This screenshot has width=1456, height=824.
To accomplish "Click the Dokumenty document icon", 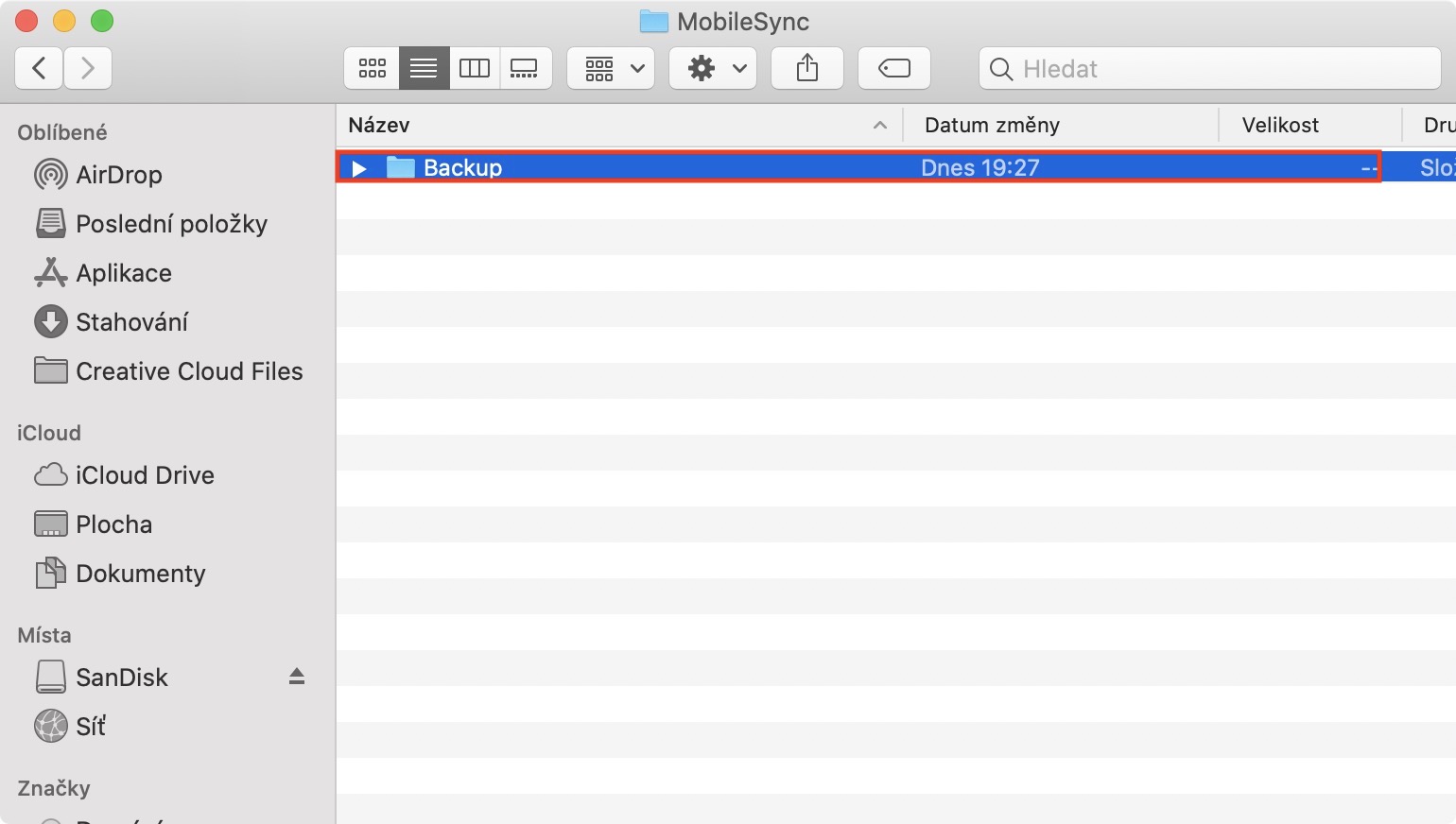I will (x=51, y=574).
